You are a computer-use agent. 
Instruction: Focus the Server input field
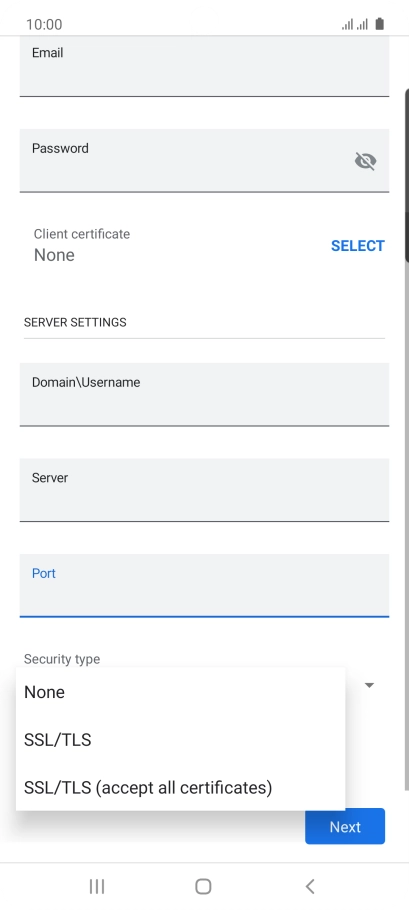pos(204,490)
